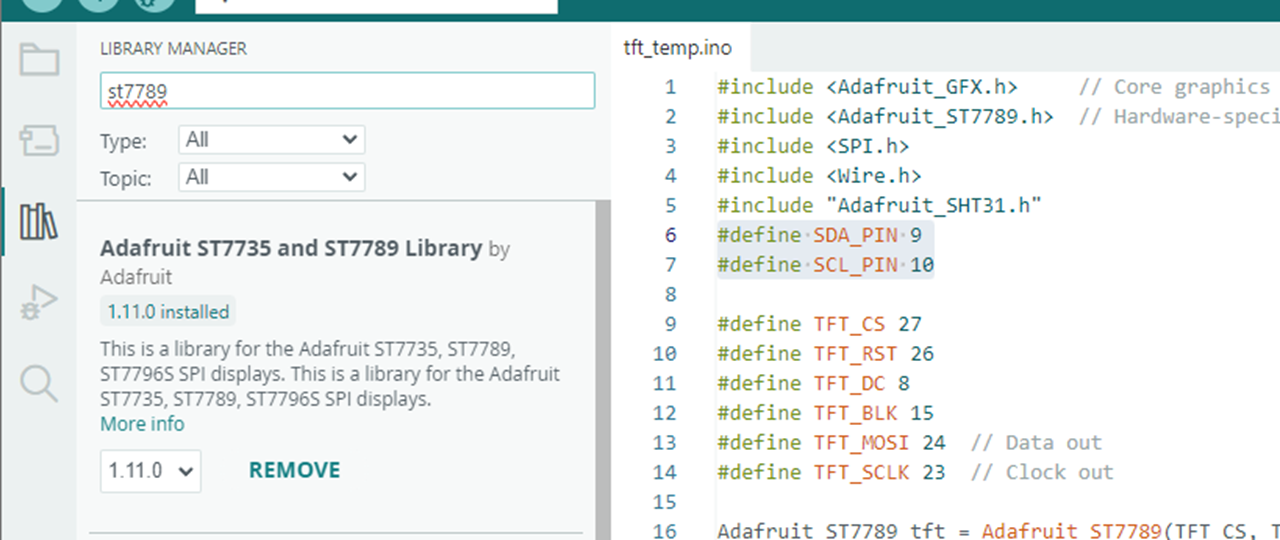This screenshot has height=540, width=1280.
Task: Click the Adafruit ST7735 and ST7789 Library title
Action: [291, 248]
